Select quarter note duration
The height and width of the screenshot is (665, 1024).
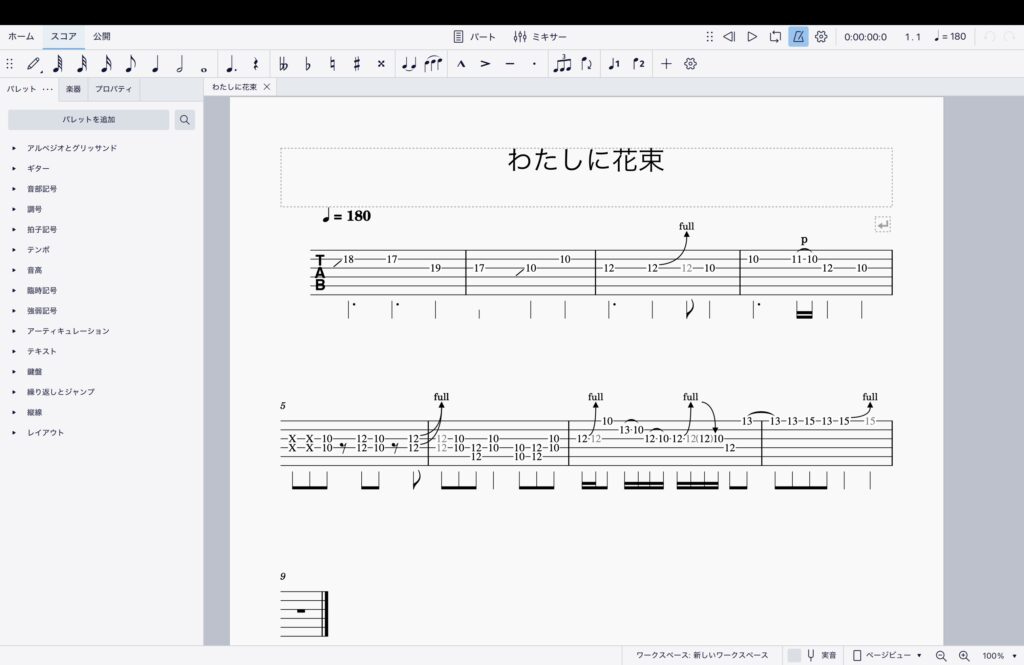[x=155, y=64]
